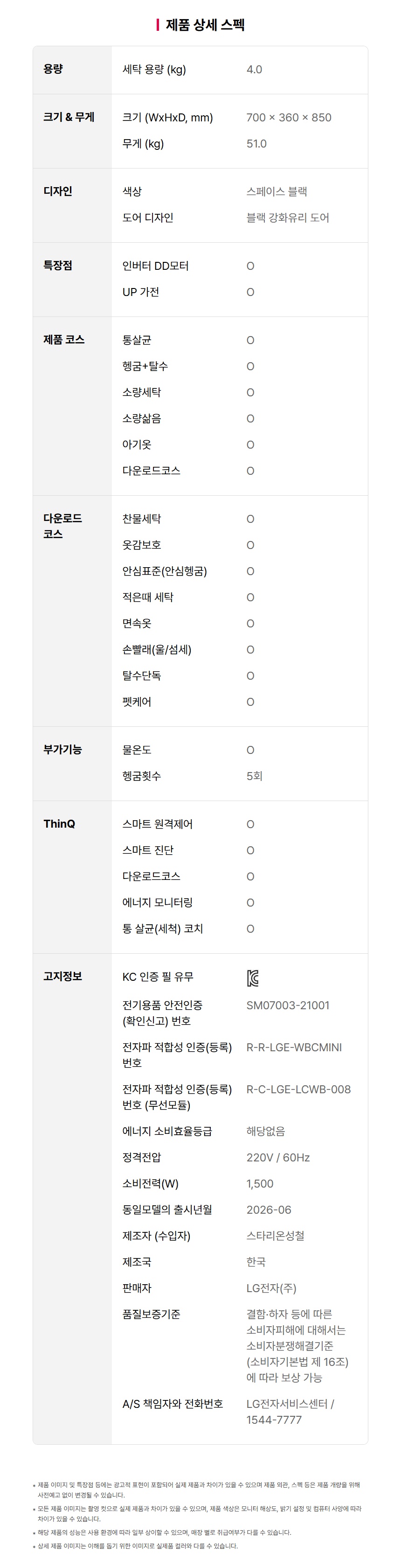Image resolution: width=401 pixels, height=1568 pixels.
Task: Click the 고지정보 category label
Action: pos(62,977)
